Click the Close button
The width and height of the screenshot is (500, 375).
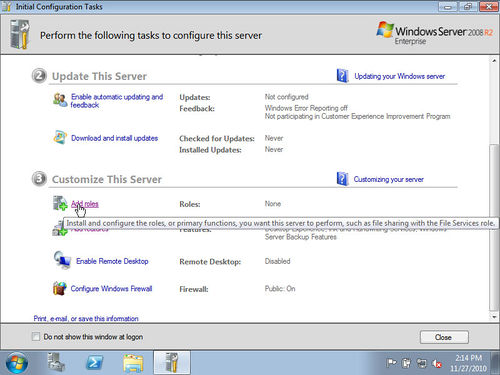coord(444,337)
